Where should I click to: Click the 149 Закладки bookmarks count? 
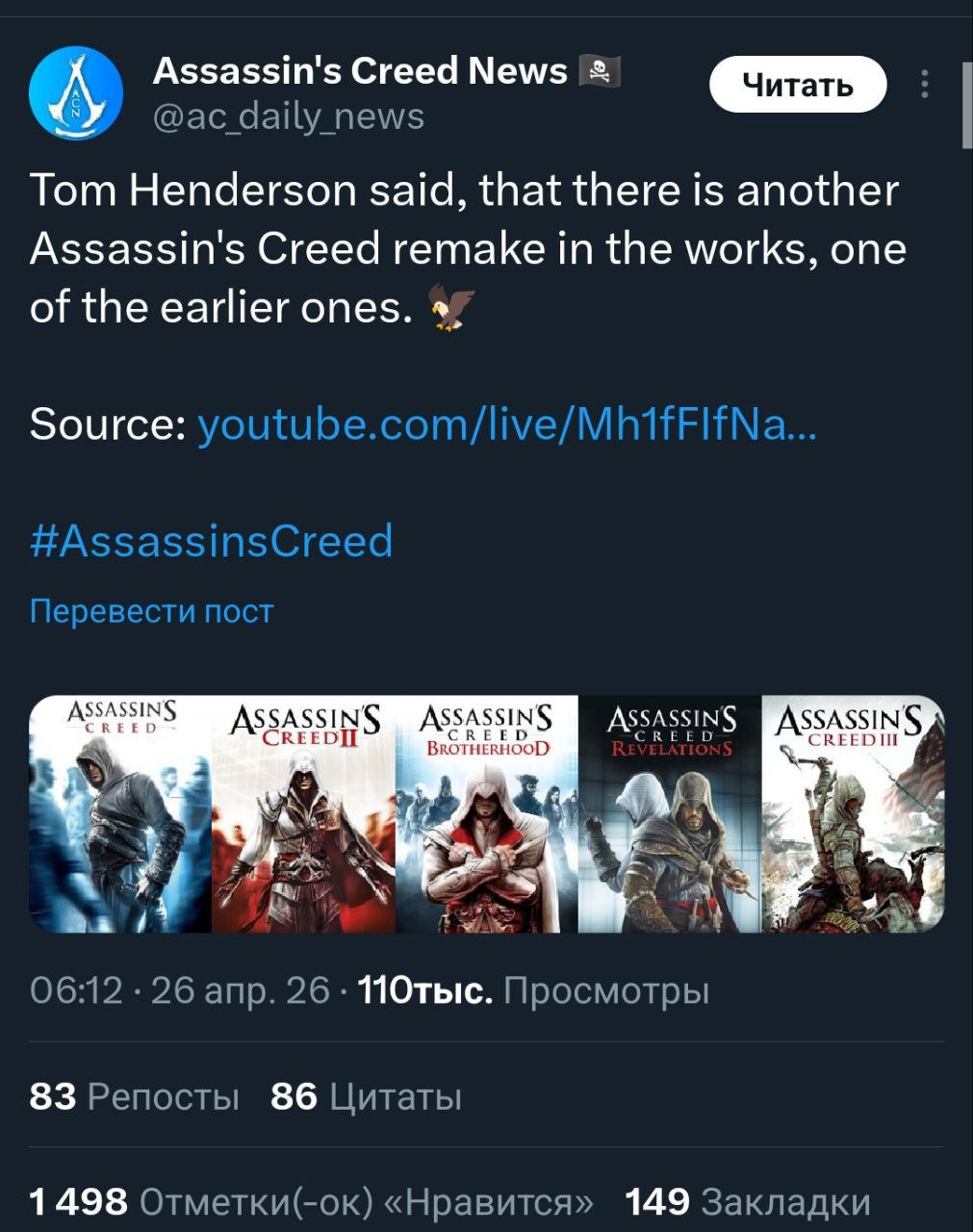[748, 1202]
